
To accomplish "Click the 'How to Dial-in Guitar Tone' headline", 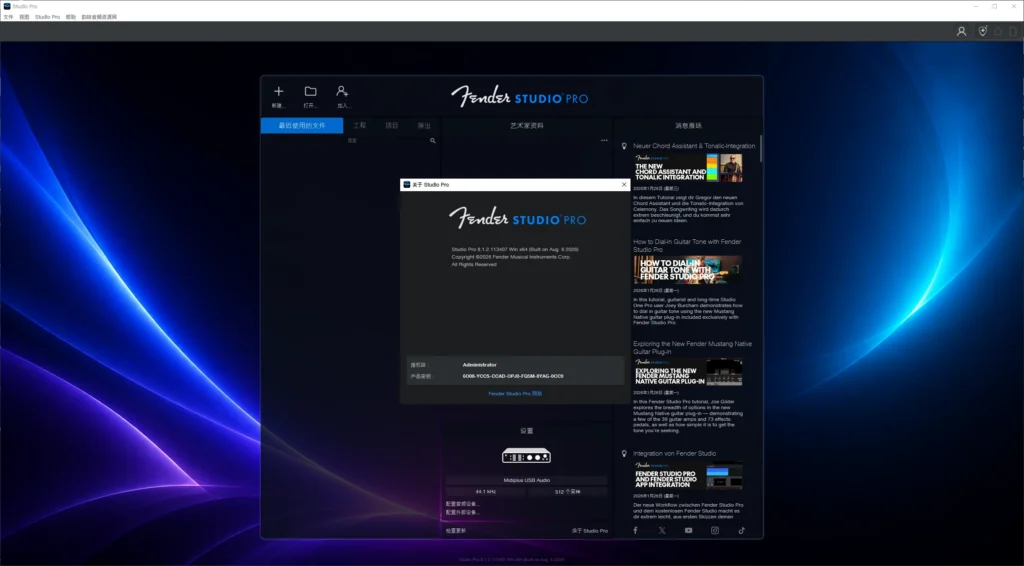I will click(x=687, y=245).
